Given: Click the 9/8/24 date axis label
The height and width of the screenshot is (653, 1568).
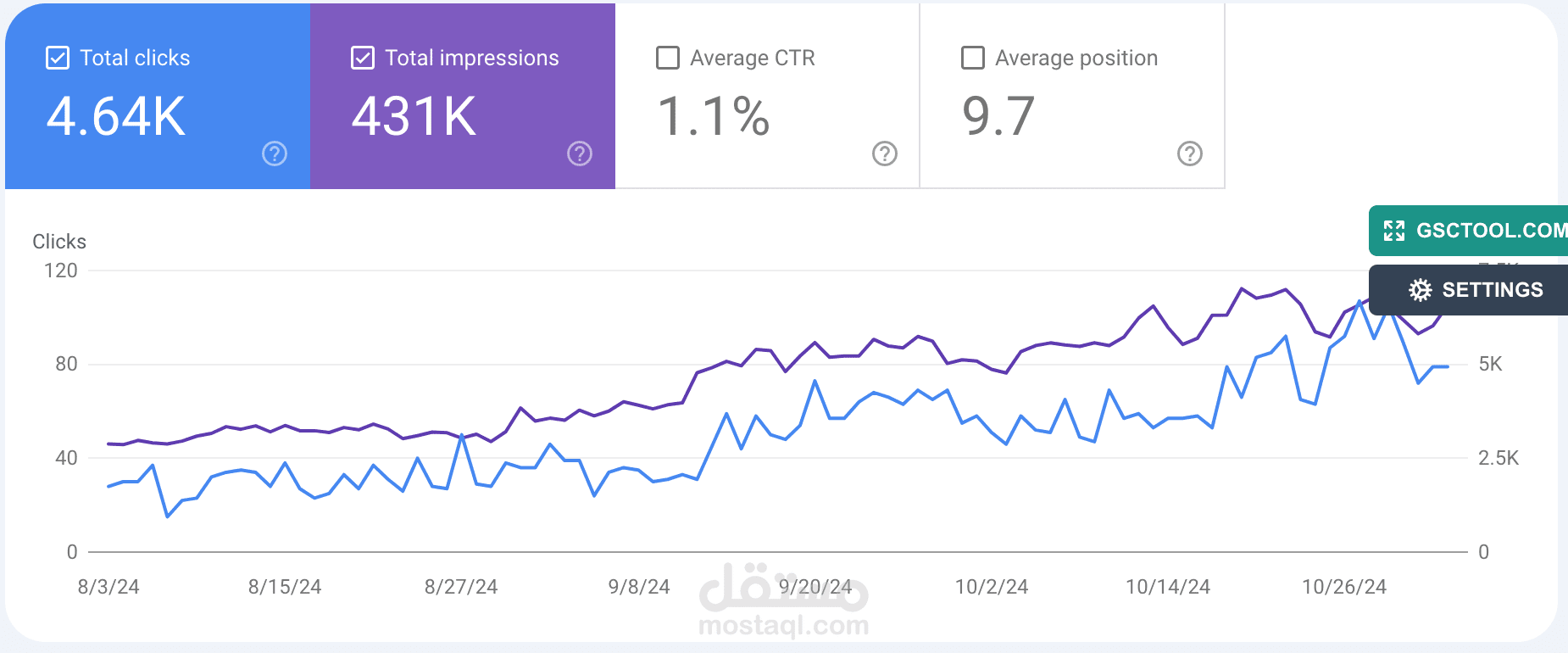Looking at the screenshot, I should click(x=639, y=587).
